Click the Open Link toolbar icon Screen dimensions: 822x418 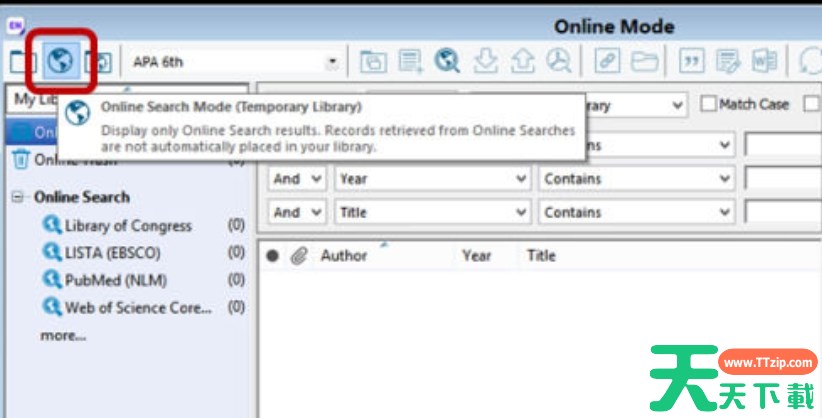point(607,62)
